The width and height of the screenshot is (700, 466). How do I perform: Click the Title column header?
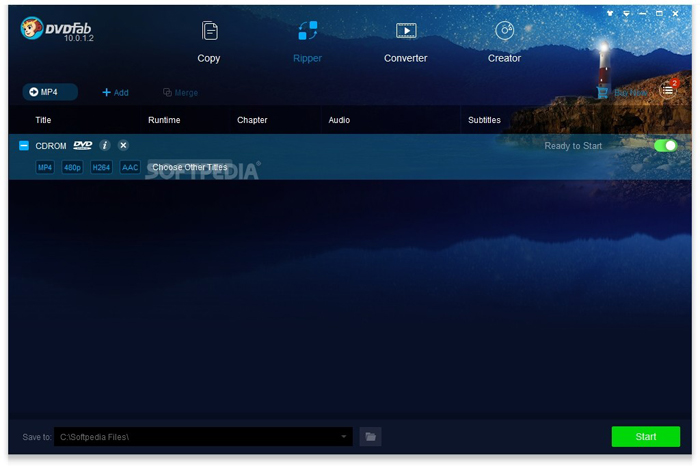(43, 120)
